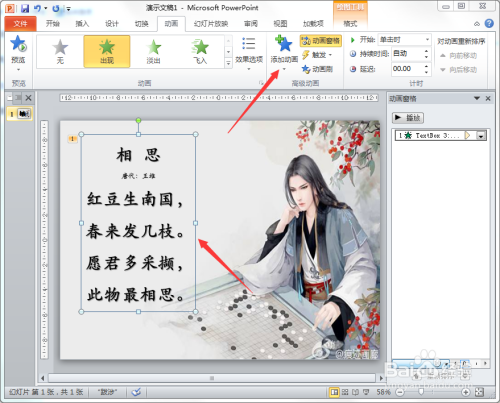Click the zoom out minus button
Screen dimensions: 500x403
click(x=400, y=392)
